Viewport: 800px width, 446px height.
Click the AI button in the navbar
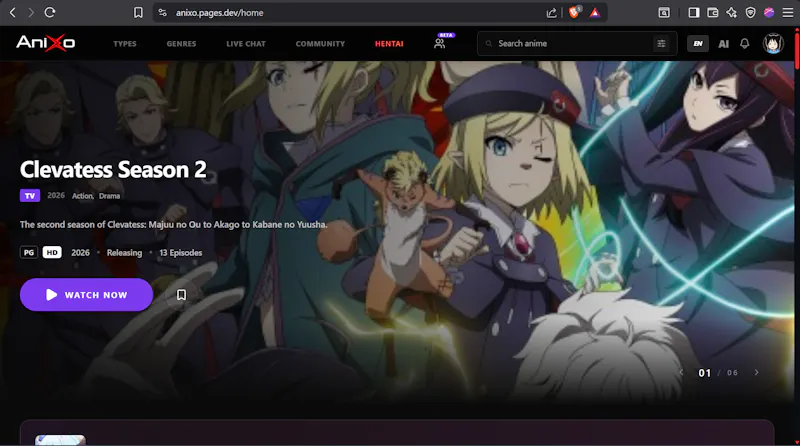[723, 44]
